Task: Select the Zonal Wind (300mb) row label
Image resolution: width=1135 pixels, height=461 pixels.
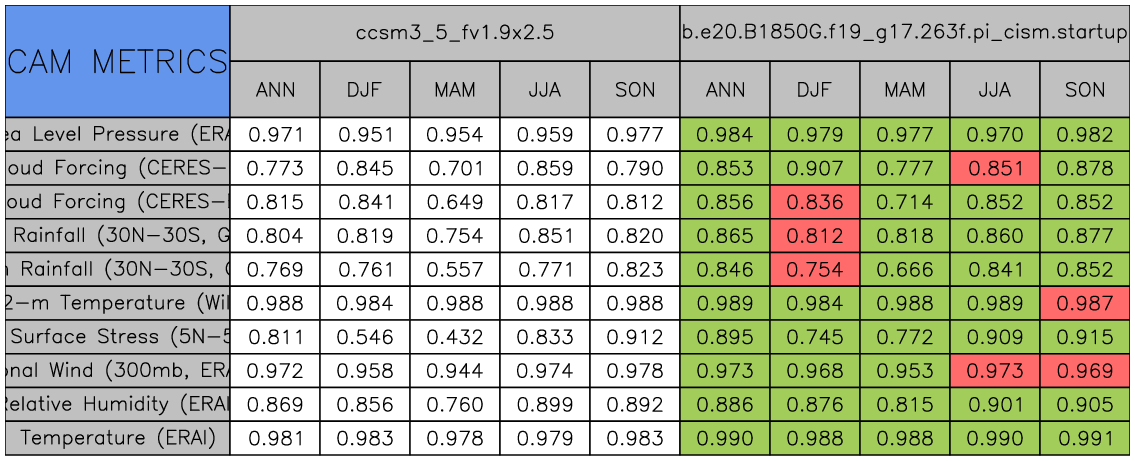Action: 118,370
